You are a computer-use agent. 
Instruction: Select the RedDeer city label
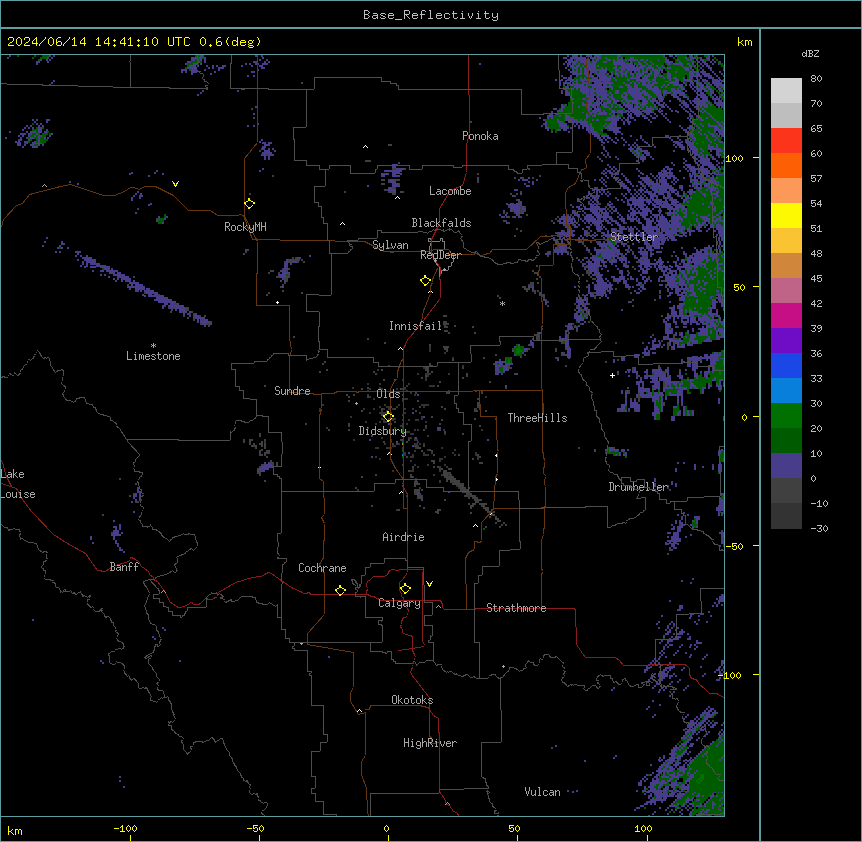click(x=440, y=255)
